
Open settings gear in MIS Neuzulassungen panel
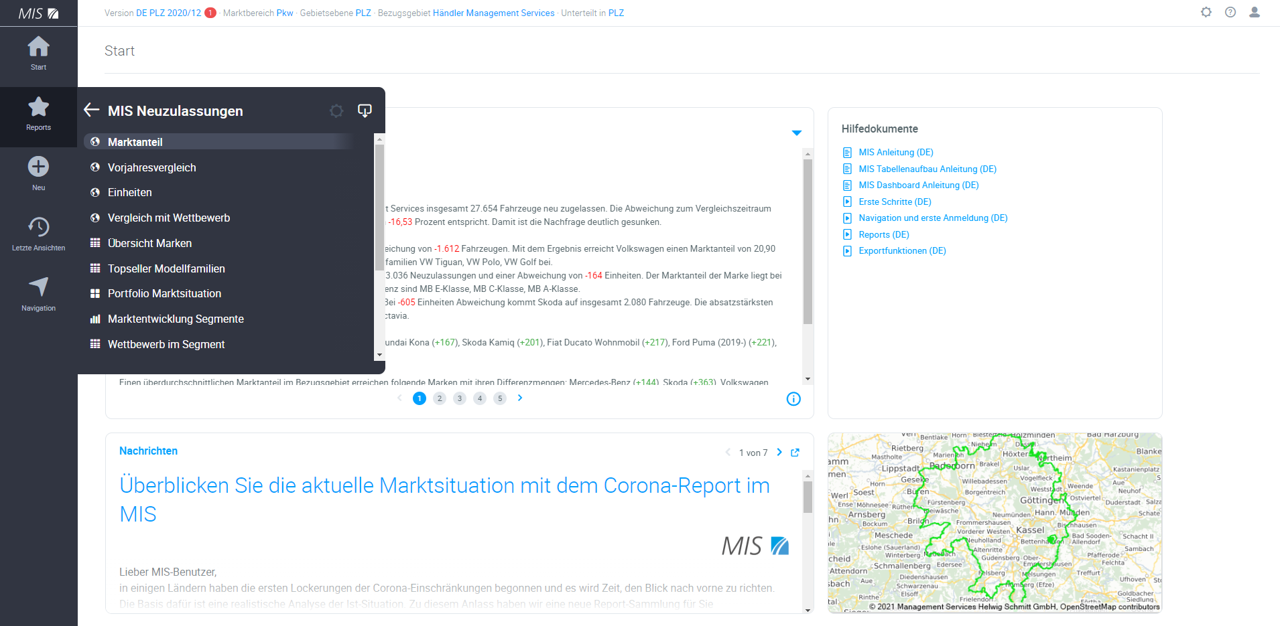336,110
